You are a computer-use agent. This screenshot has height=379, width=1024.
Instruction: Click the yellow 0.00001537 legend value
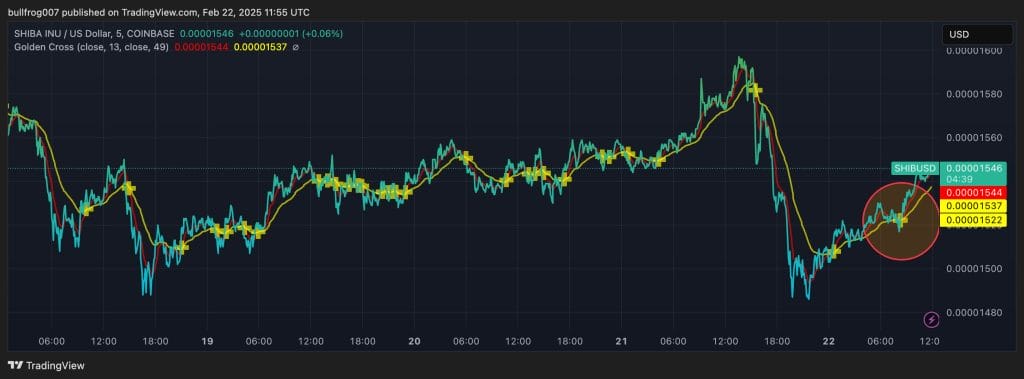coord(261,47)
